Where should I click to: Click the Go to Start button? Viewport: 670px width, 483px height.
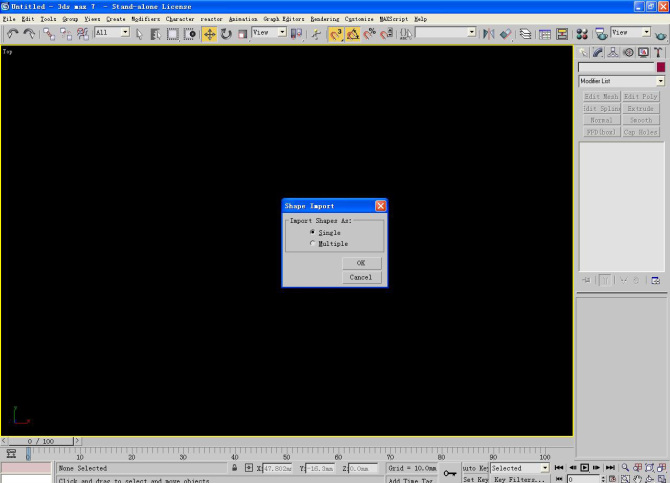point(558,468)
